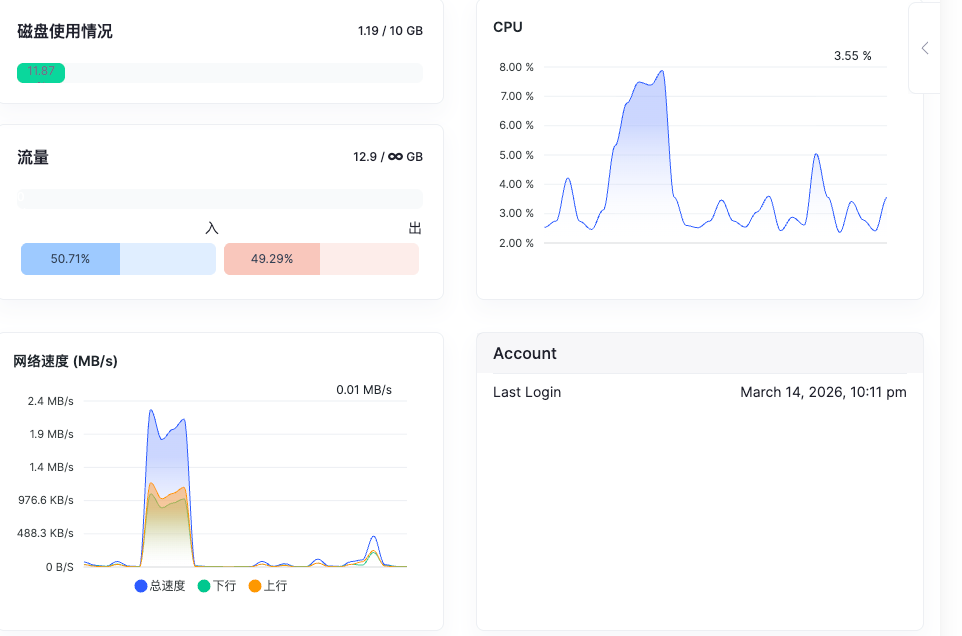Viewport: 962px width, 636px height.
Task: Toggle the 下行 green legend dot
Action: (204, 586)
